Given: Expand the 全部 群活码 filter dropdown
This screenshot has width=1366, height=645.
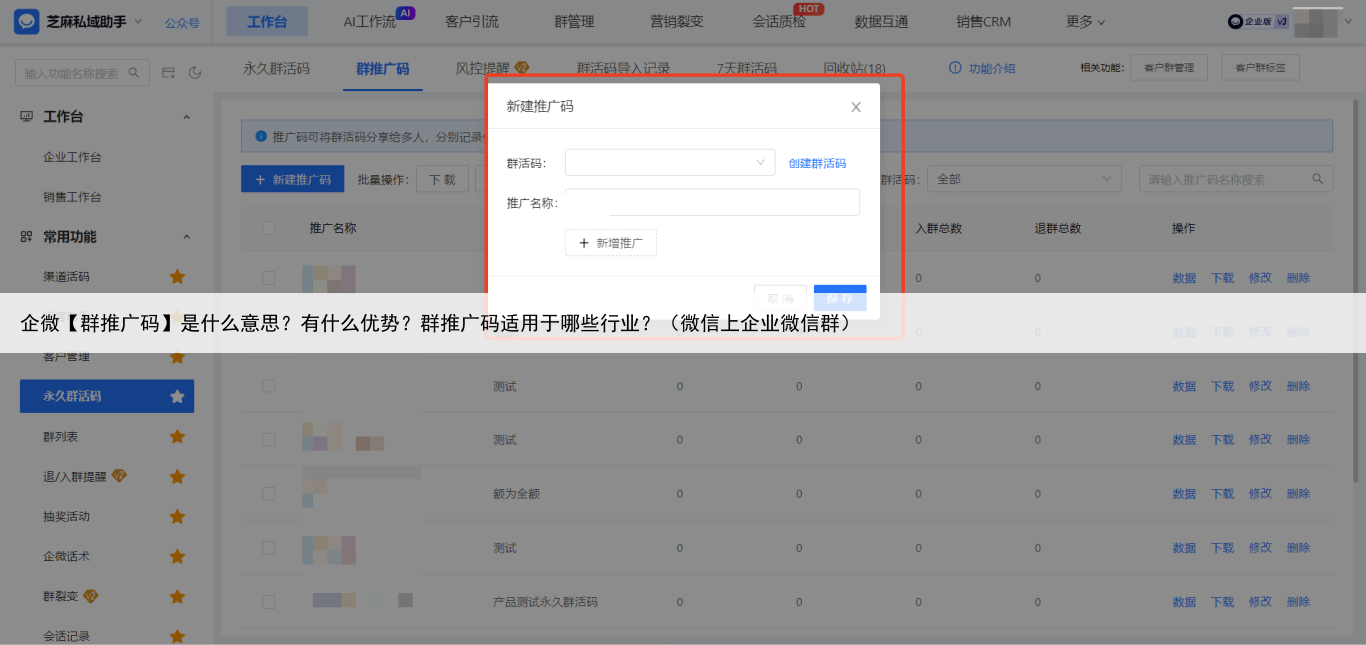Looking at the screenshot, I should coord(1023,179).
